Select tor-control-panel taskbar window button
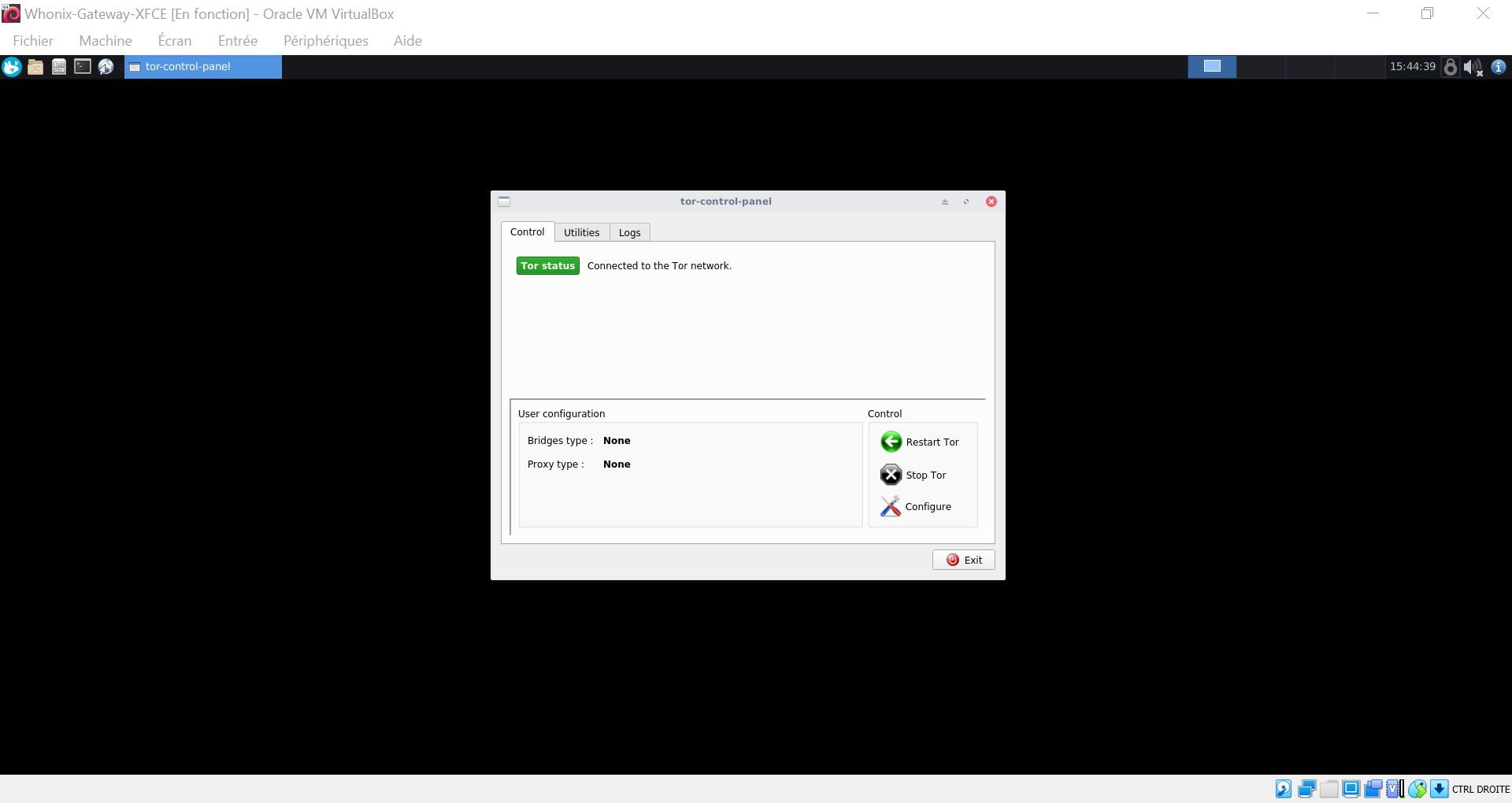 203,67
